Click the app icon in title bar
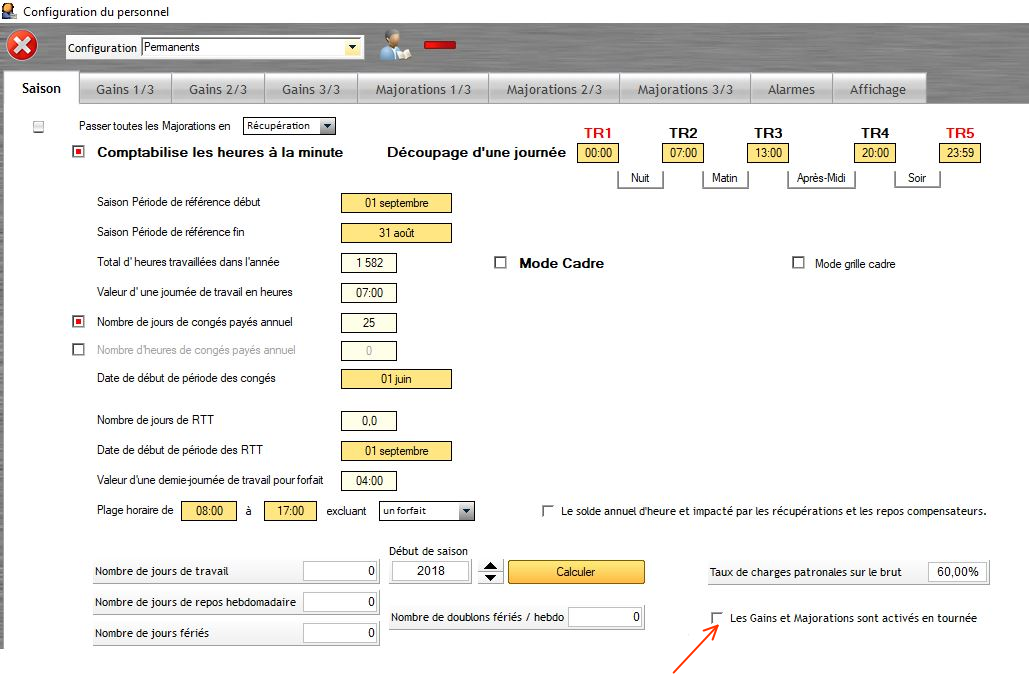 pyautogui.click(x=9, y=11)
